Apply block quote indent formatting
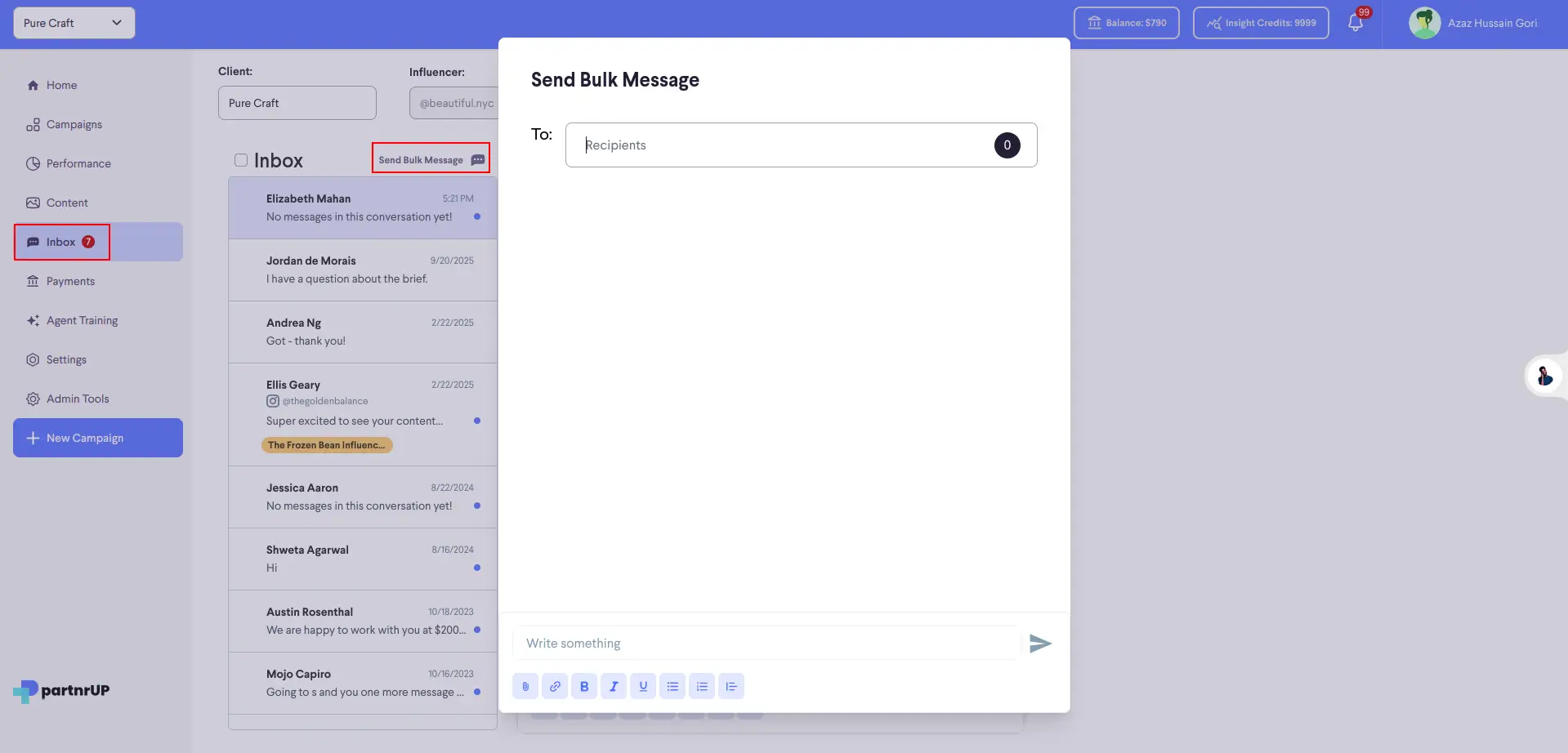This screenshot has width=1568, height=753. [x=731, y=686]
